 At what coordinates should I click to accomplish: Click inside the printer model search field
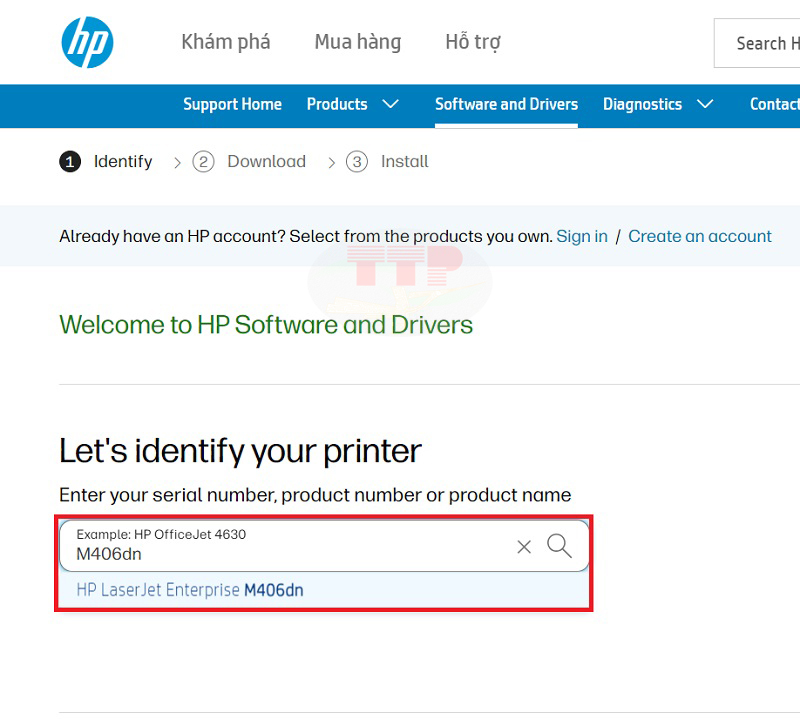250,552
